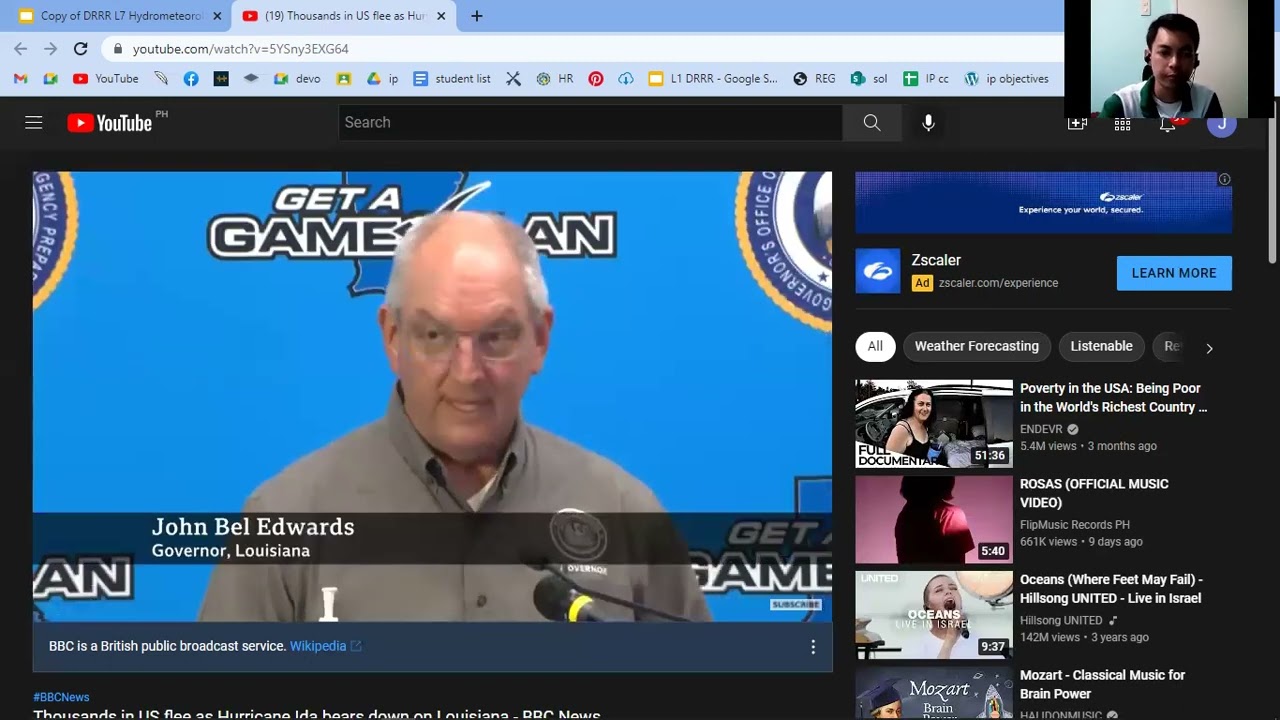Reload the page
Screen dimensions: 1280x720
tap(81, 48)
